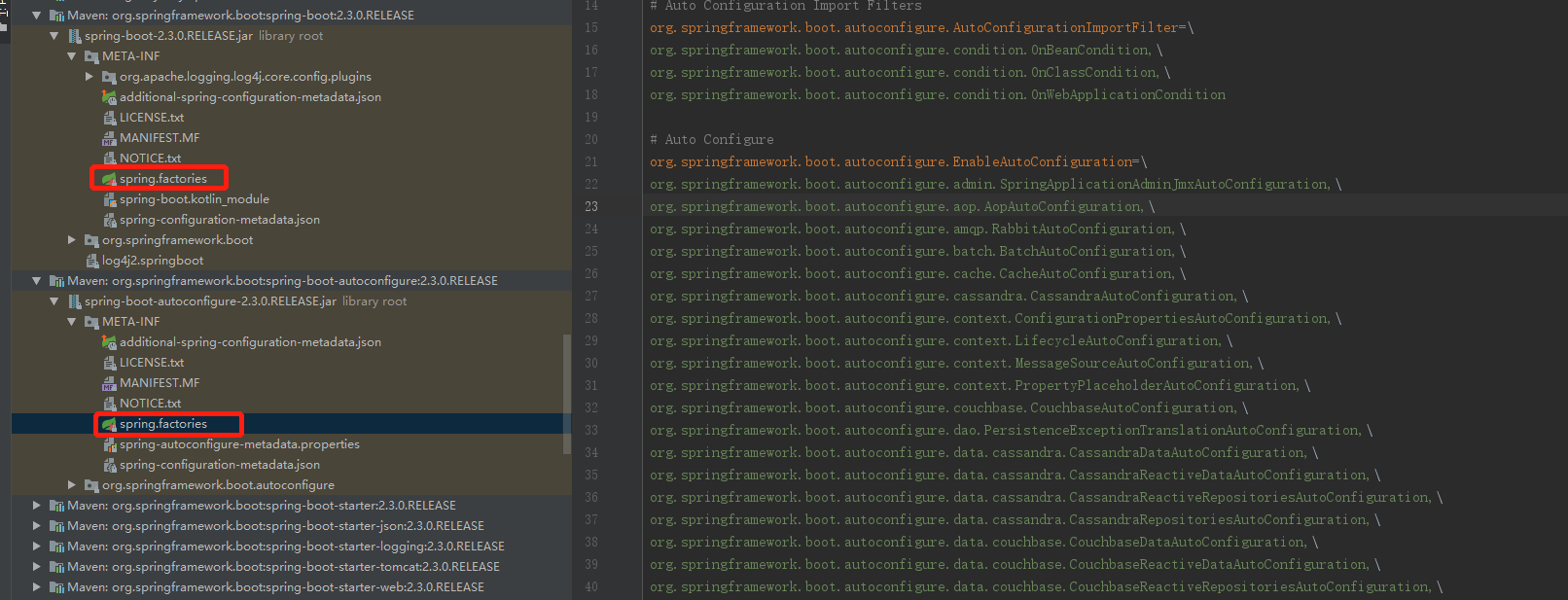1568x600 pixels.
Task: Expand org.springframework.boot.autoconfigure package
Action: pyautogui.click(x=72, y=485)
